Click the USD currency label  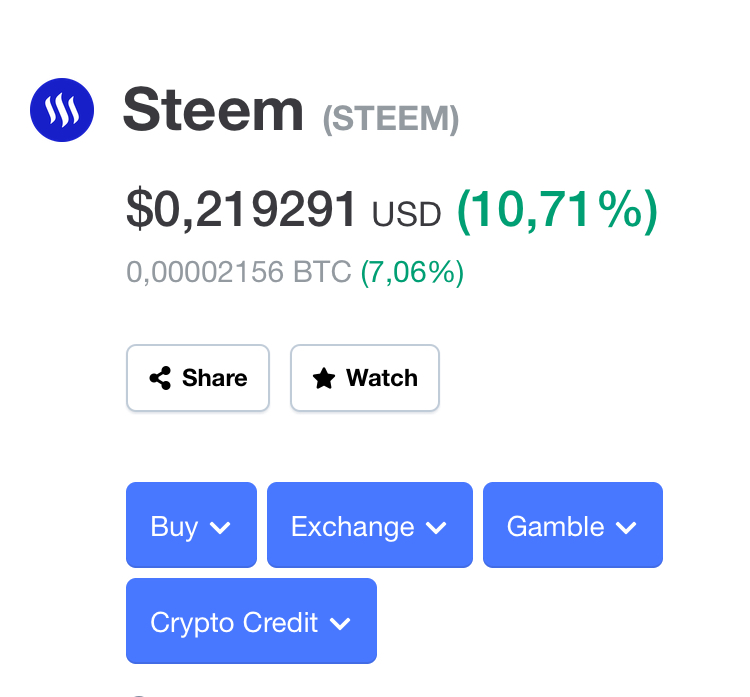406,214
